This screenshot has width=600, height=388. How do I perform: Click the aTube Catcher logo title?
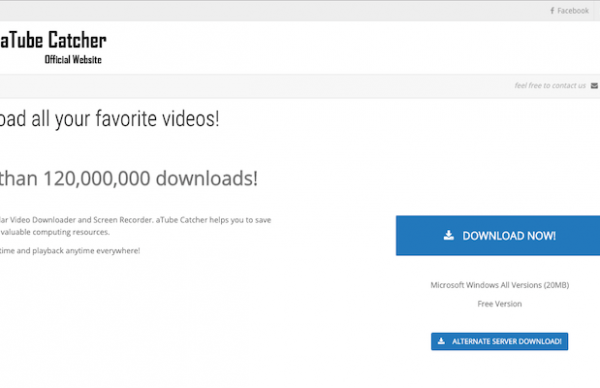[53, 40]
